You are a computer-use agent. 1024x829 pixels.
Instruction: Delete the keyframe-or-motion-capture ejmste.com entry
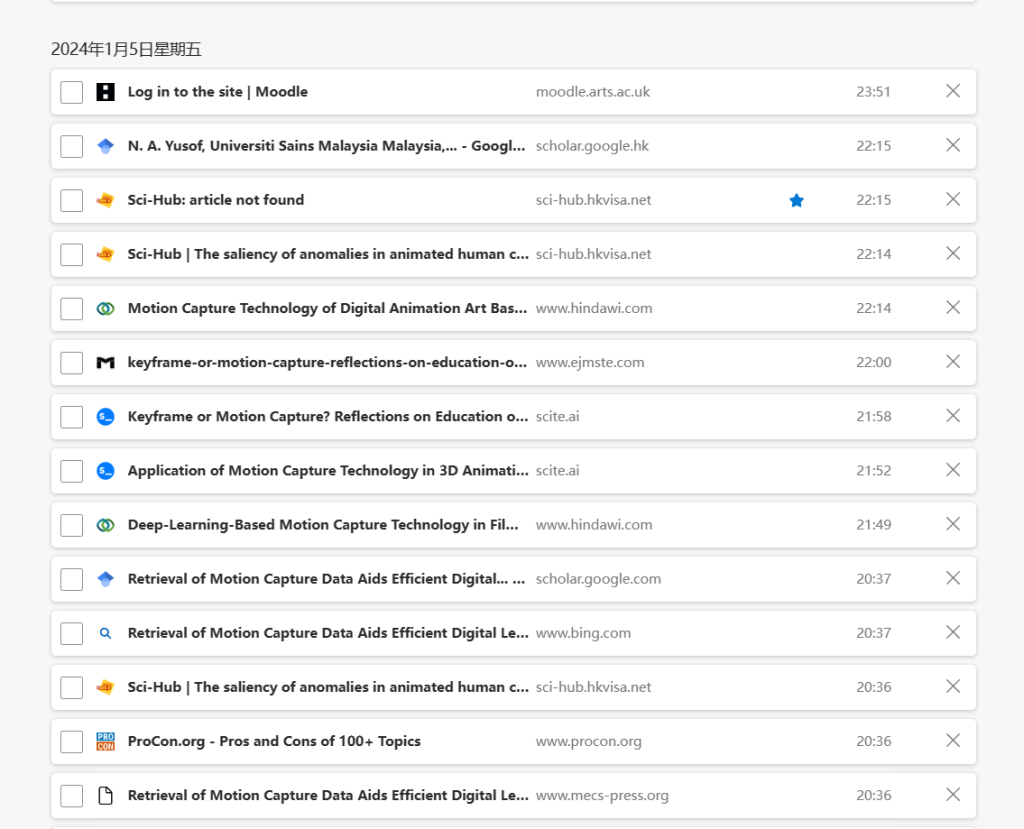click(953, 362)
